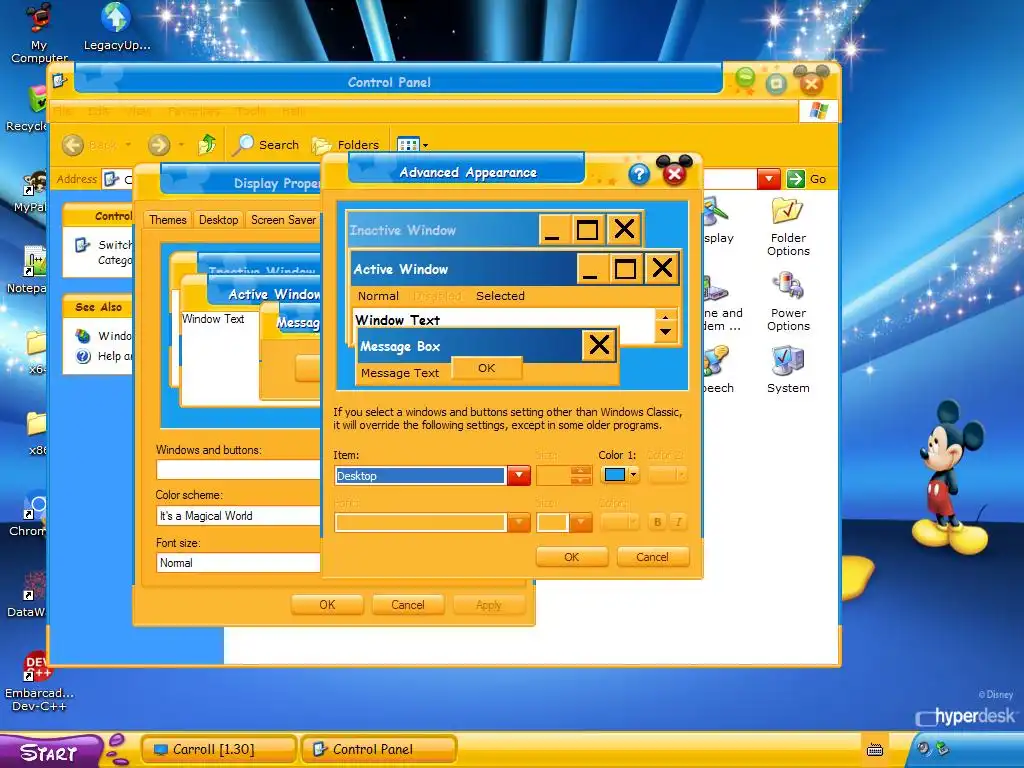Click OK in Display Properties dialog
1024x768 pixels.
(x=327, y=605)
